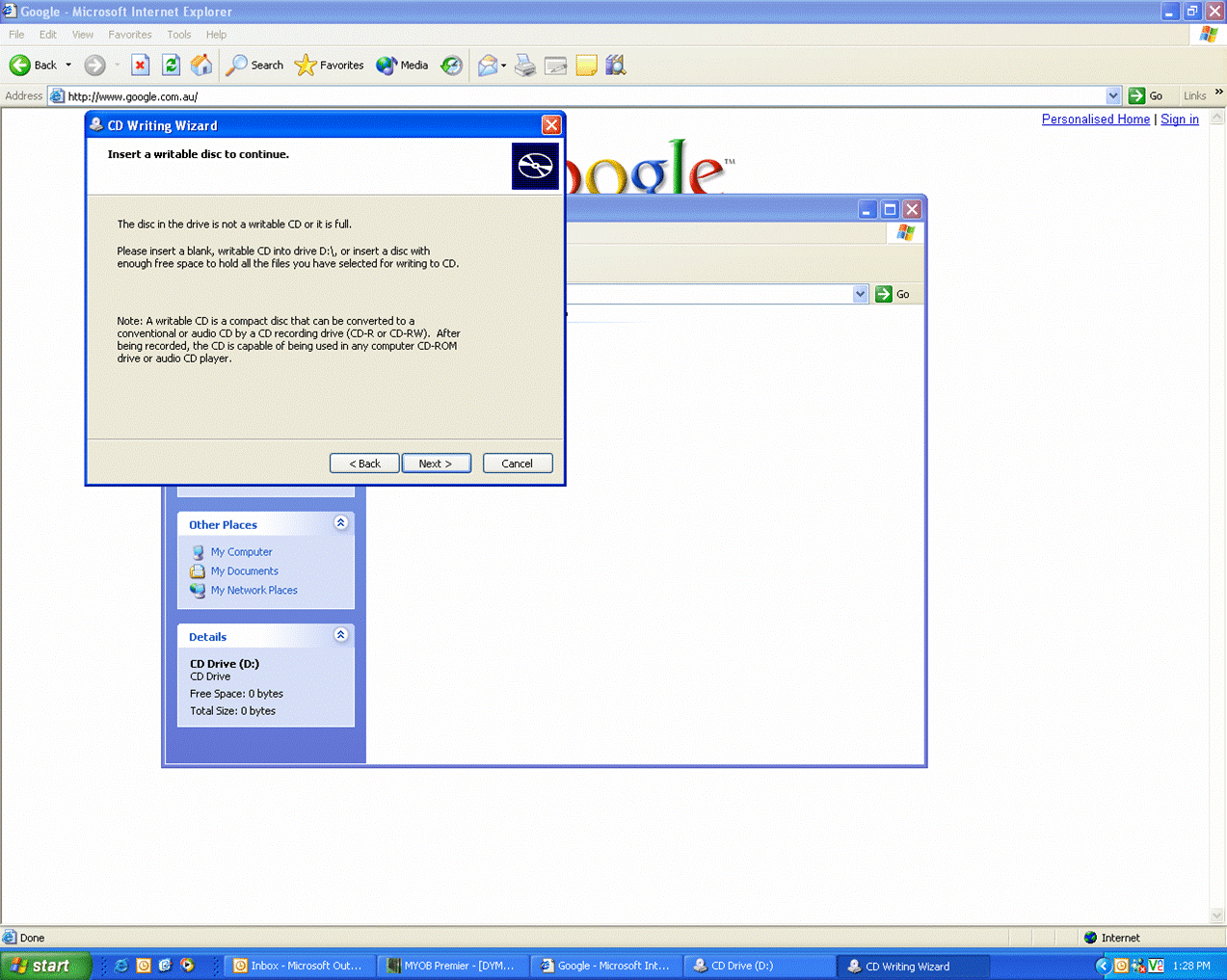1227x980 pixels.
Task: Open the Tools menu
Action: pos(179,35)
